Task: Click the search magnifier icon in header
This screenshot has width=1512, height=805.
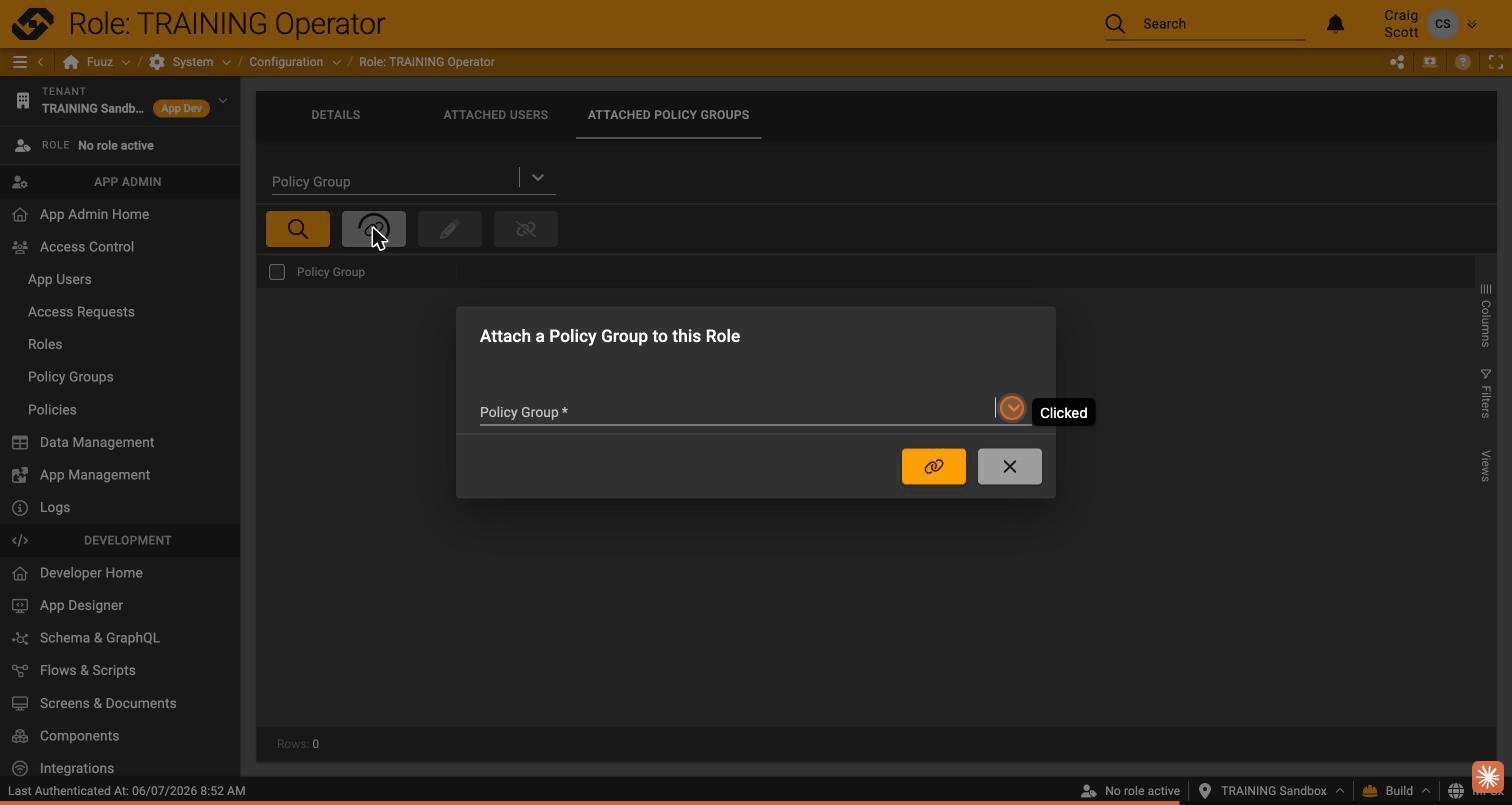Action: pyautogui.click(x=1115, y=23)
